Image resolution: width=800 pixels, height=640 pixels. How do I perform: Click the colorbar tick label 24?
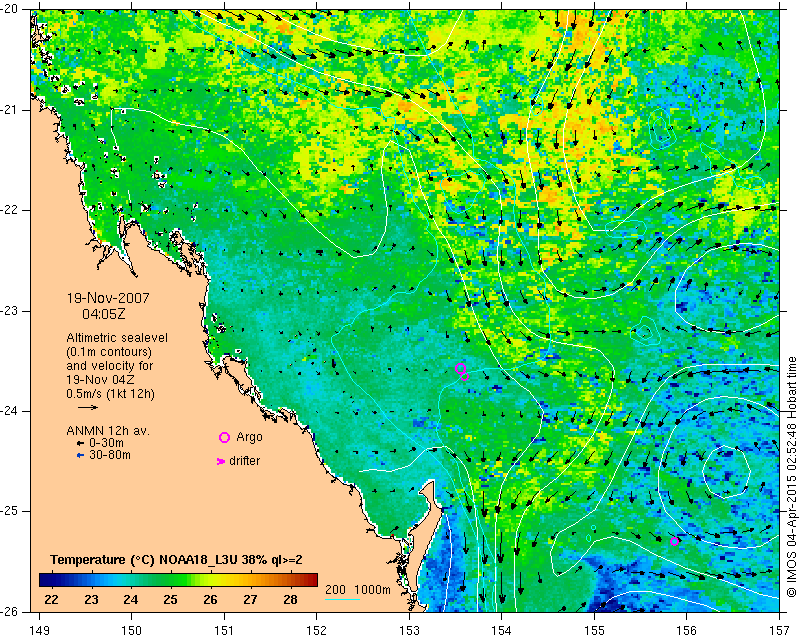tap(131, 599)
